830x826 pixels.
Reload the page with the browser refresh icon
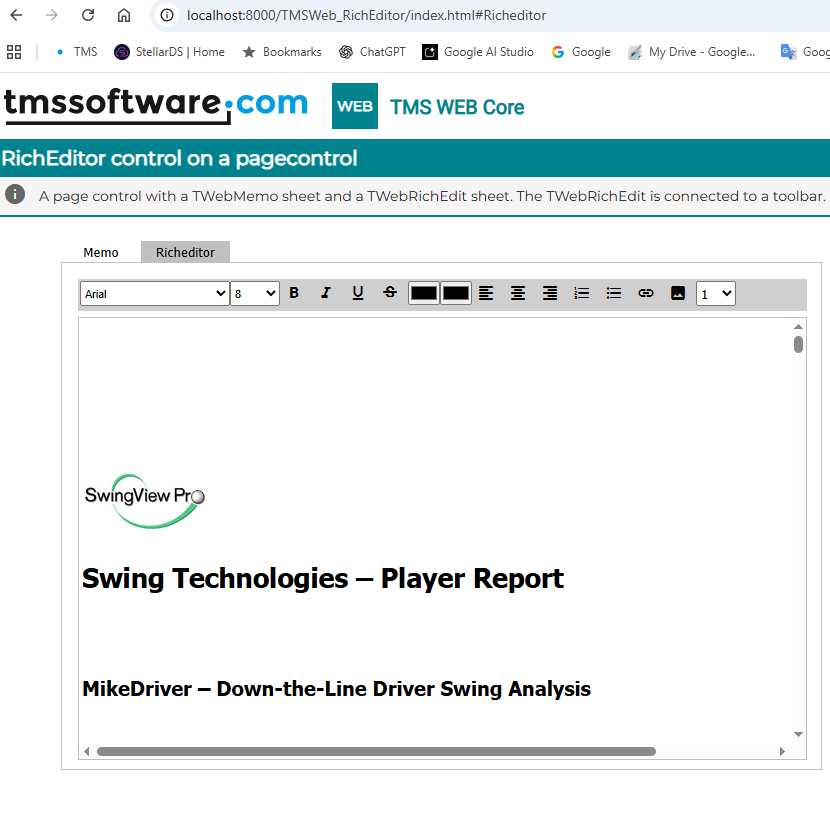tap(88, 16)
